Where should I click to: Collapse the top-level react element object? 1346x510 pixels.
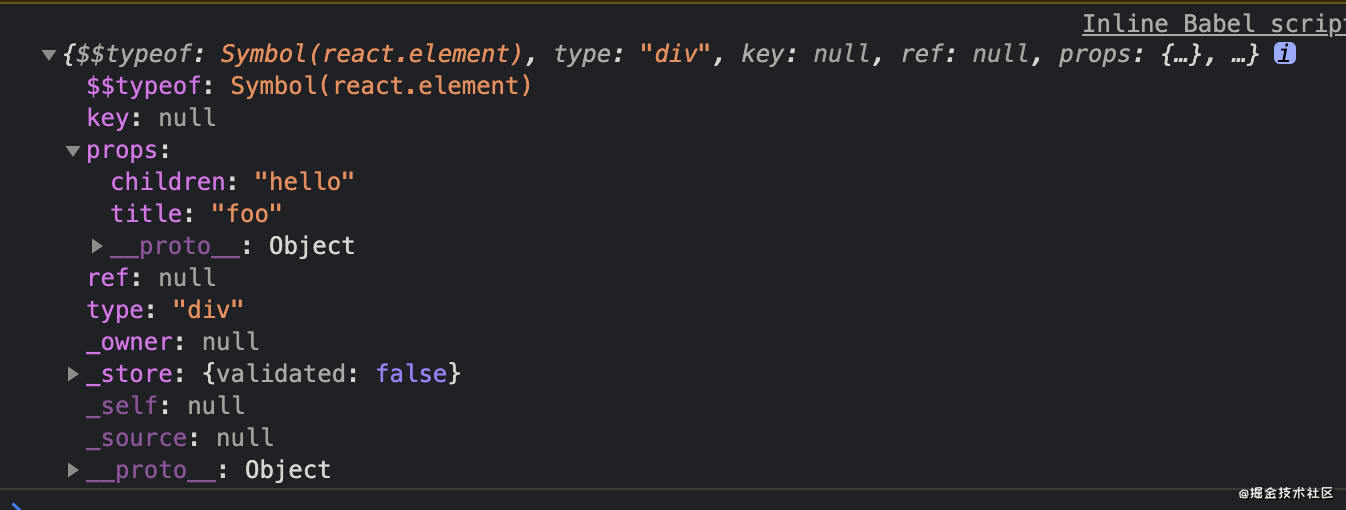[x=49, y=55]
